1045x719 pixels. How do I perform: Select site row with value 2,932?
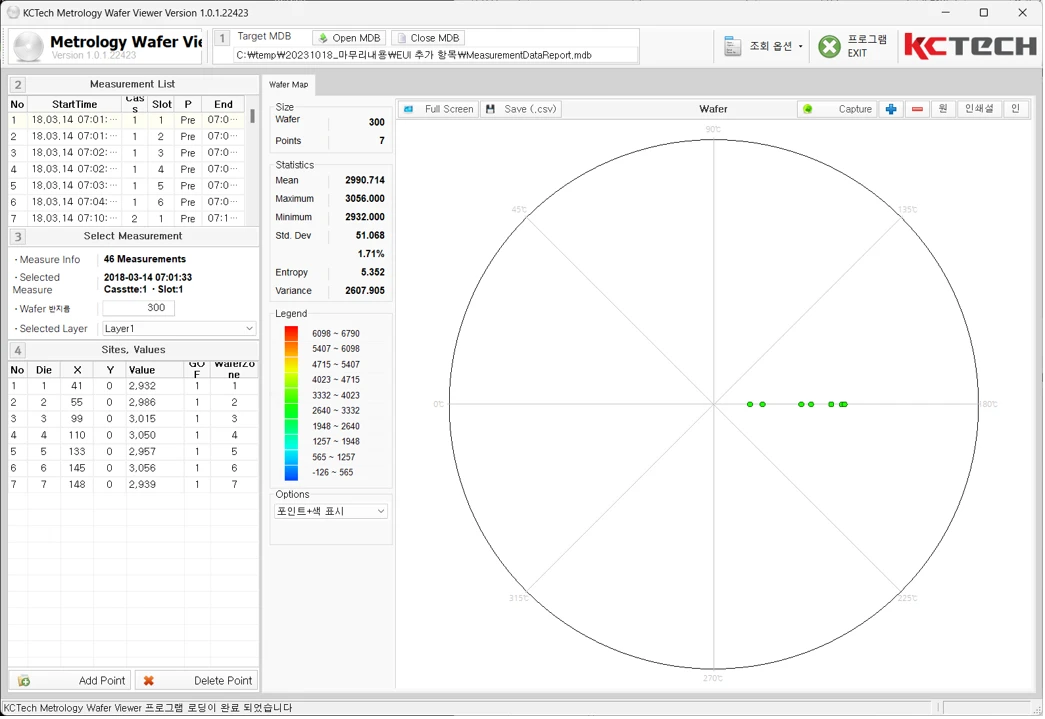tap(133, 386)
